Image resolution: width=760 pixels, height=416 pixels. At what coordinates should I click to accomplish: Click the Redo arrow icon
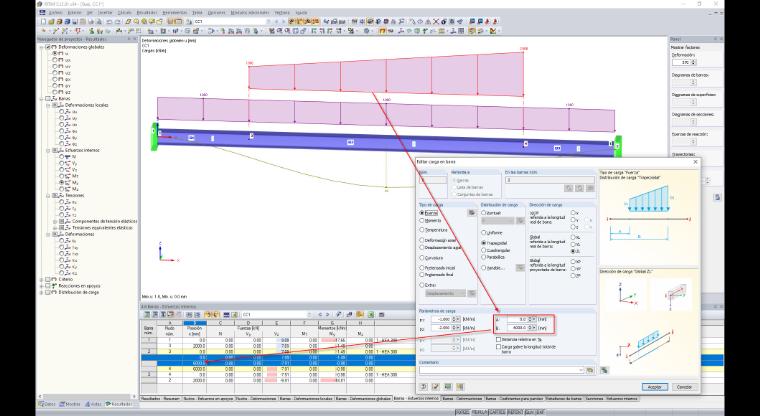pyautogui.click(x=117, y=21)
